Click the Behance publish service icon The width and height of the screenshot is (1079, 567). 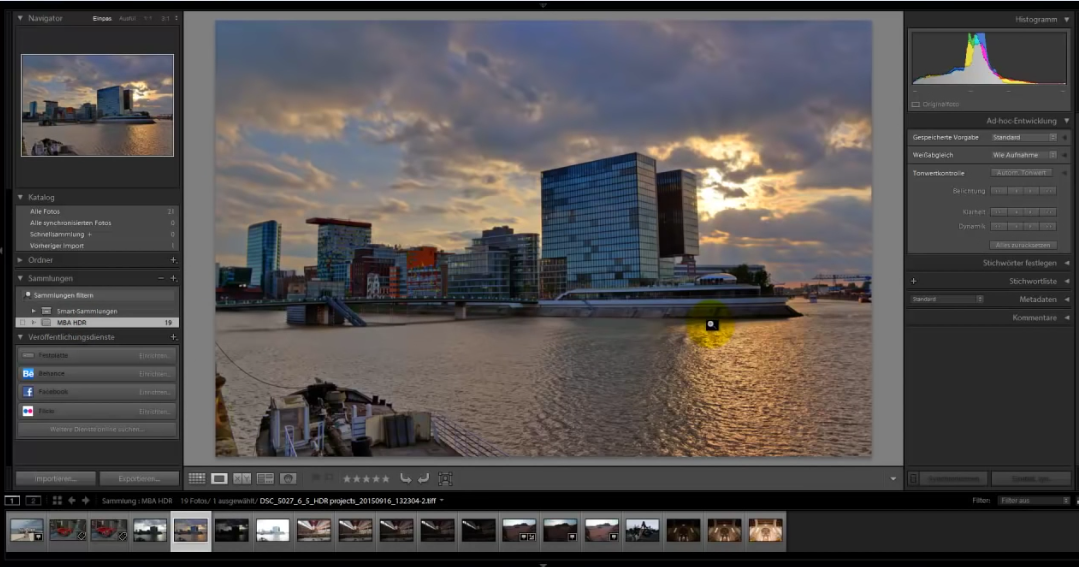[x=28, y=373]
